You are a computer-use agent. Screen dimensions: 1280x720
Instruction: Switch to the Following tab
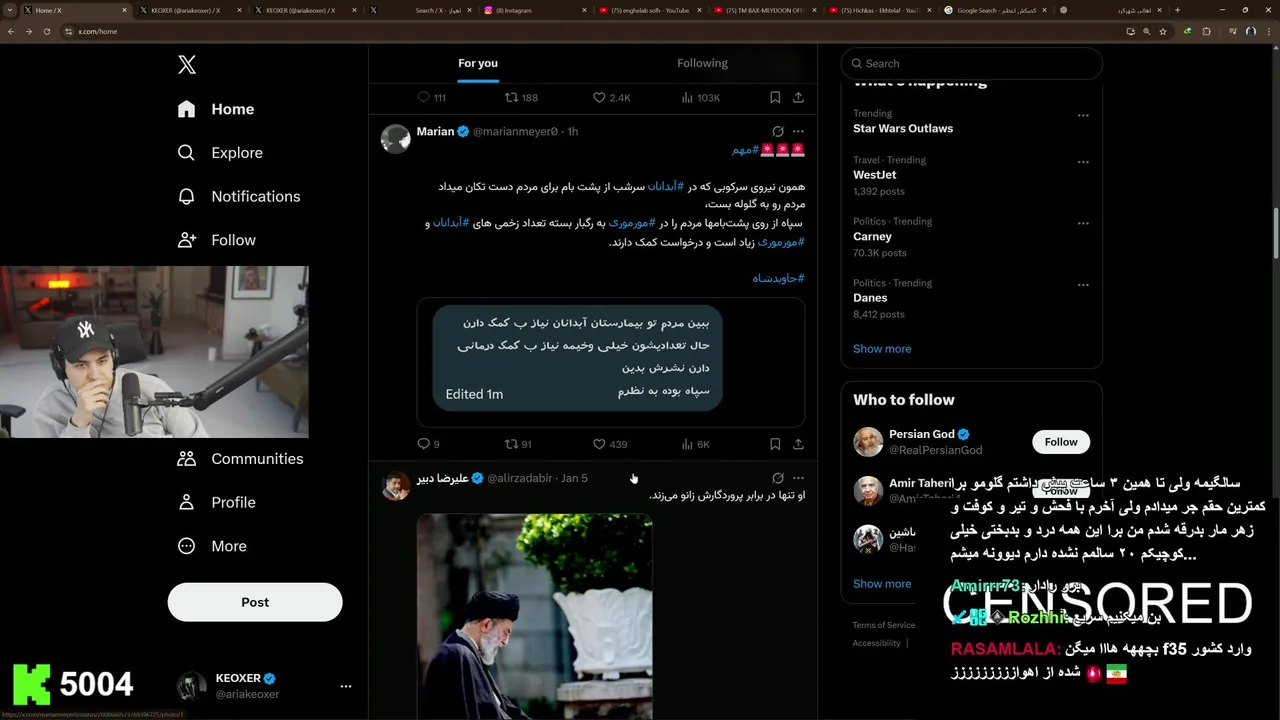702,63
